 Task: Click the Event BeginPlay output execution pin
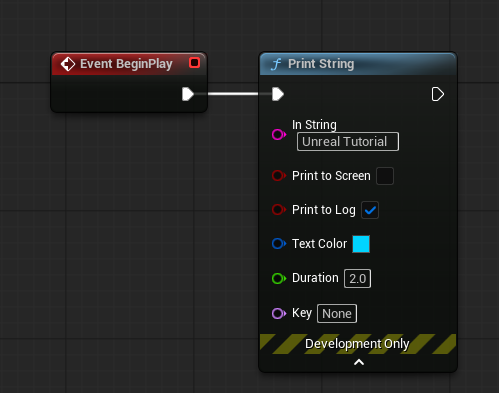[188, 94]
